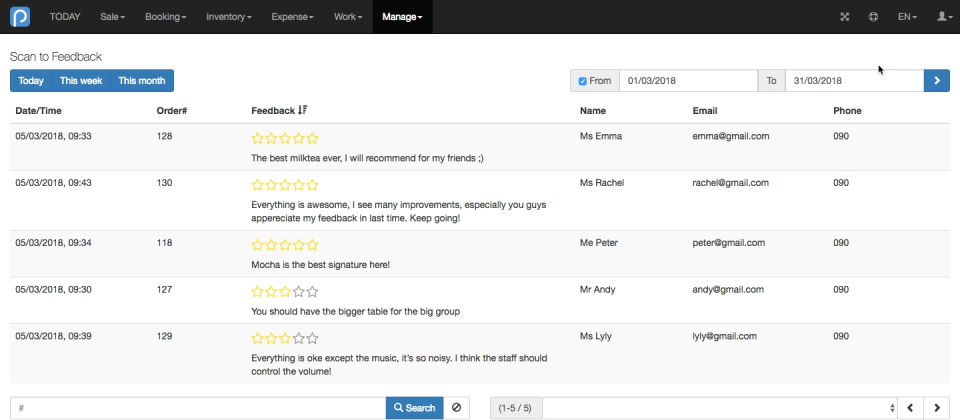Click the clear search icon

coord(456,408)
